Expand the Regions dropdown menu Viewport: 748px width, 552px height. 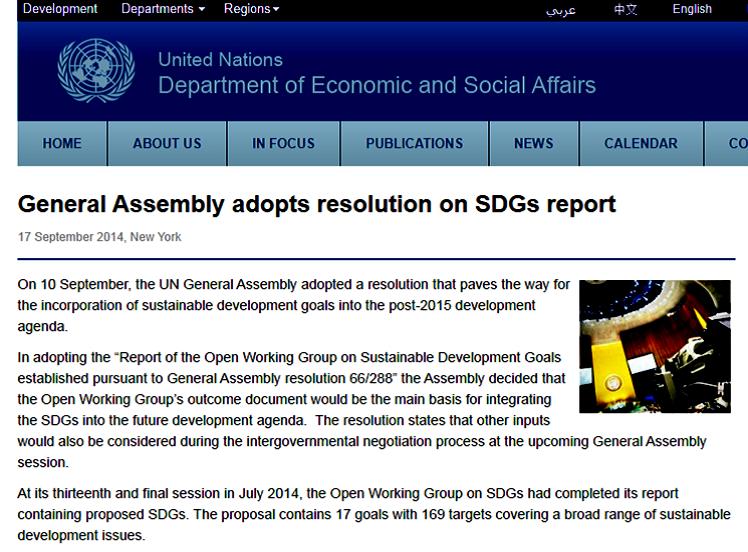251,9
